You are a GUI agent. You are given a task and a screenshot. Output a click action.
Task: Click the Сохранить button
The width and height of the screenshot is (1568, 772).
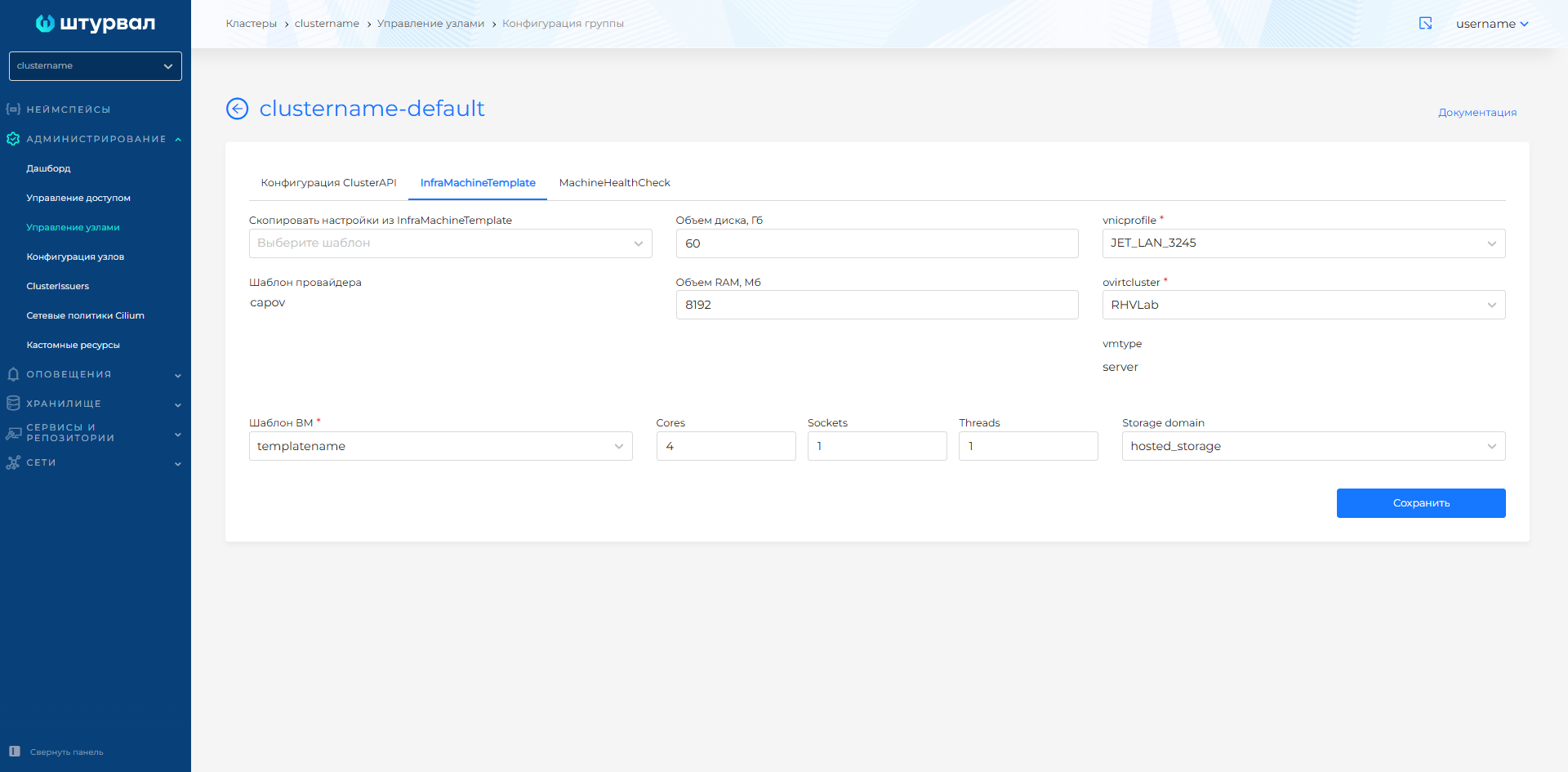click(x=1421, y=503)
